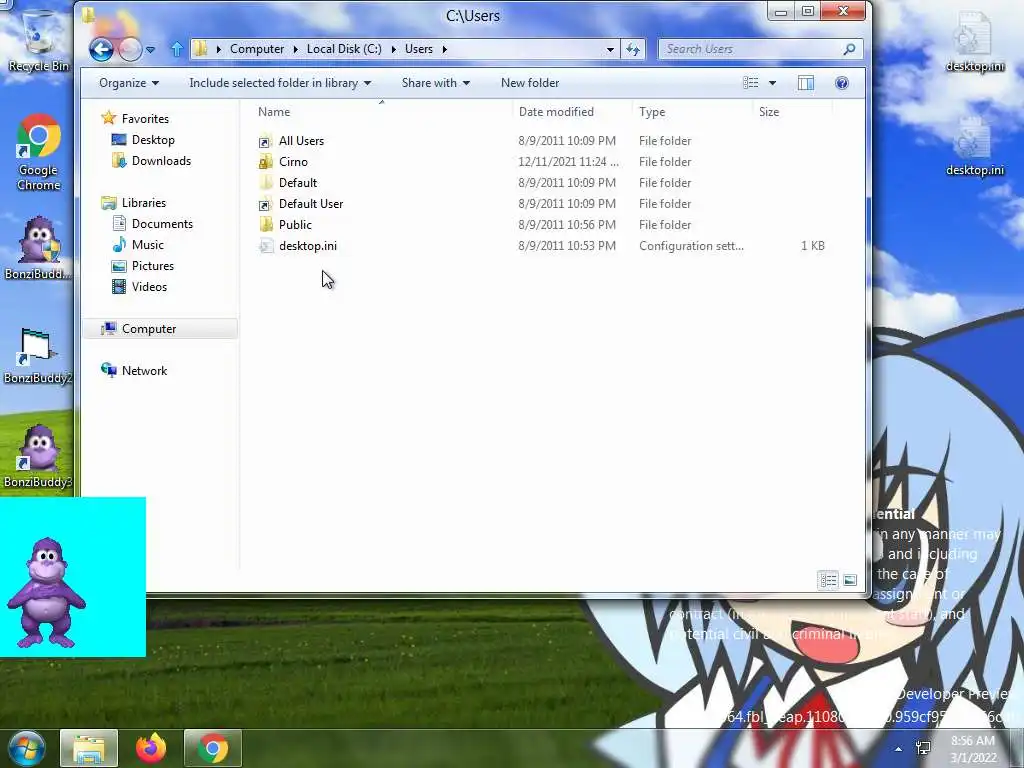The height and width of the screenshot is (768, 1024).
Task: Select the locked Cirno folder
Action: pos(293,161)
